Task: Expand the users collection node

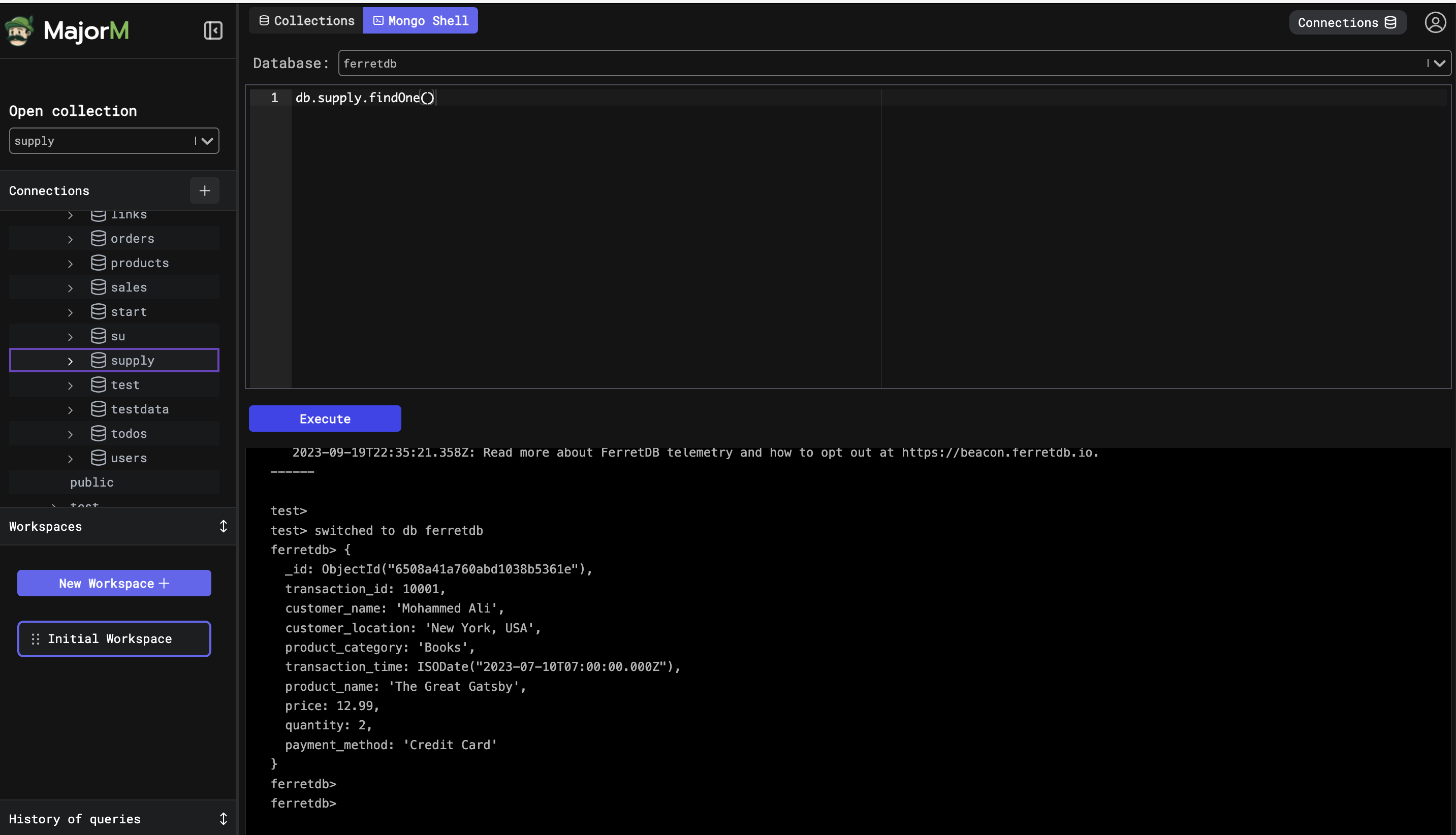Action: pyautogui.click(x=70, y=458)
